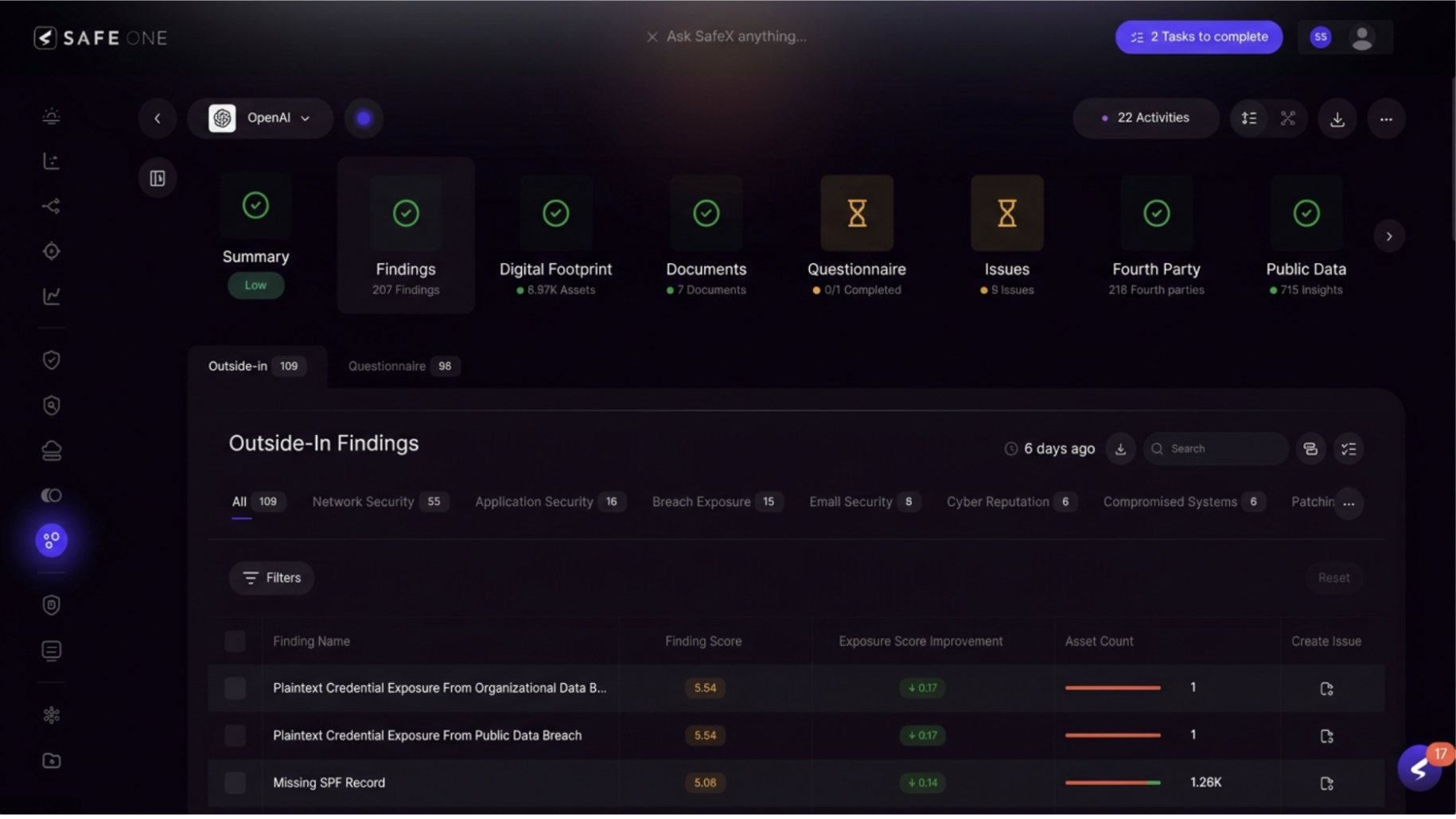Open the Filters button

(271, 578)
